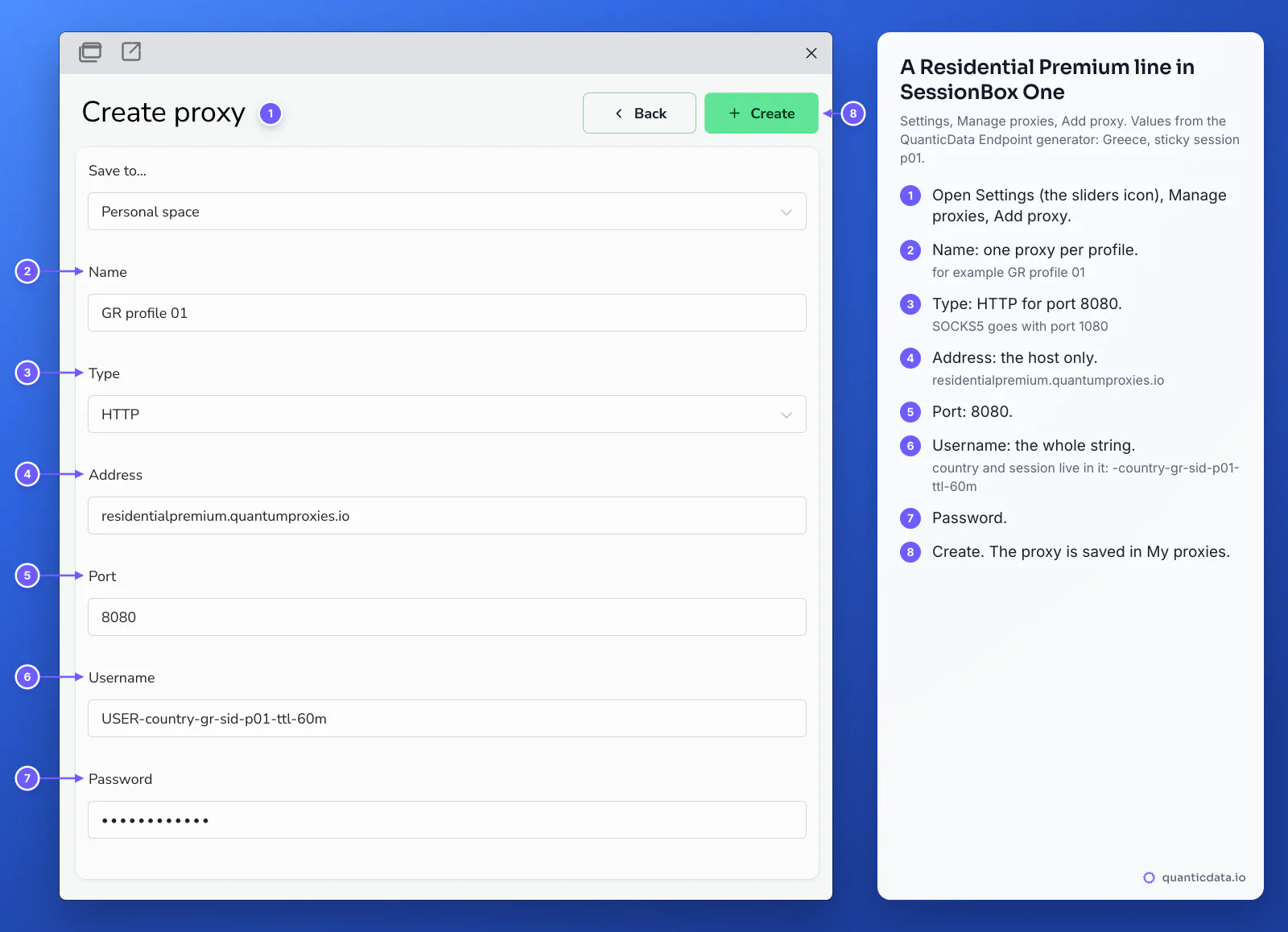The image size is (1288, 932).
Task: Click the Address field label
Action: [x=115, y=475]
